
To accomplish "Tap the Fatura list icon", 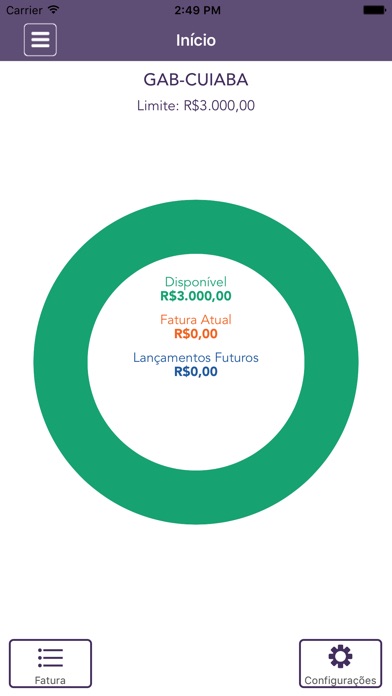I will point(50,657).
